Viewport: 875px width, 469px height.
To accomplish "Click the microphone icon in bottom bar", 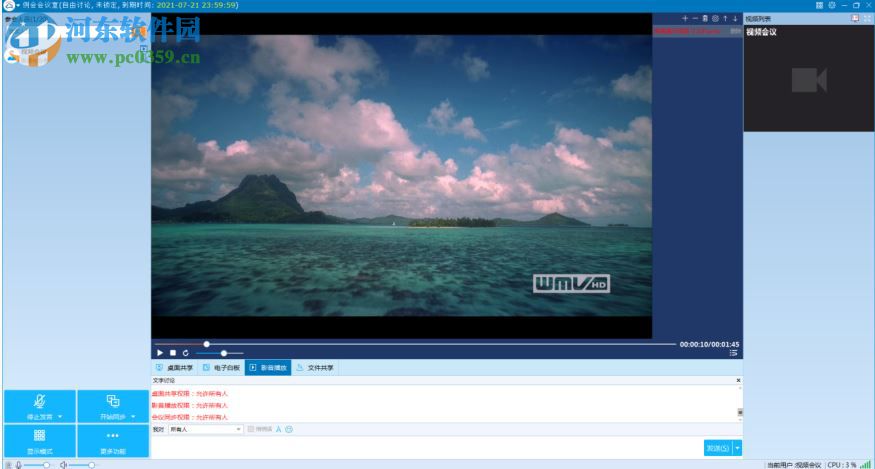I will tap(18, 465).
